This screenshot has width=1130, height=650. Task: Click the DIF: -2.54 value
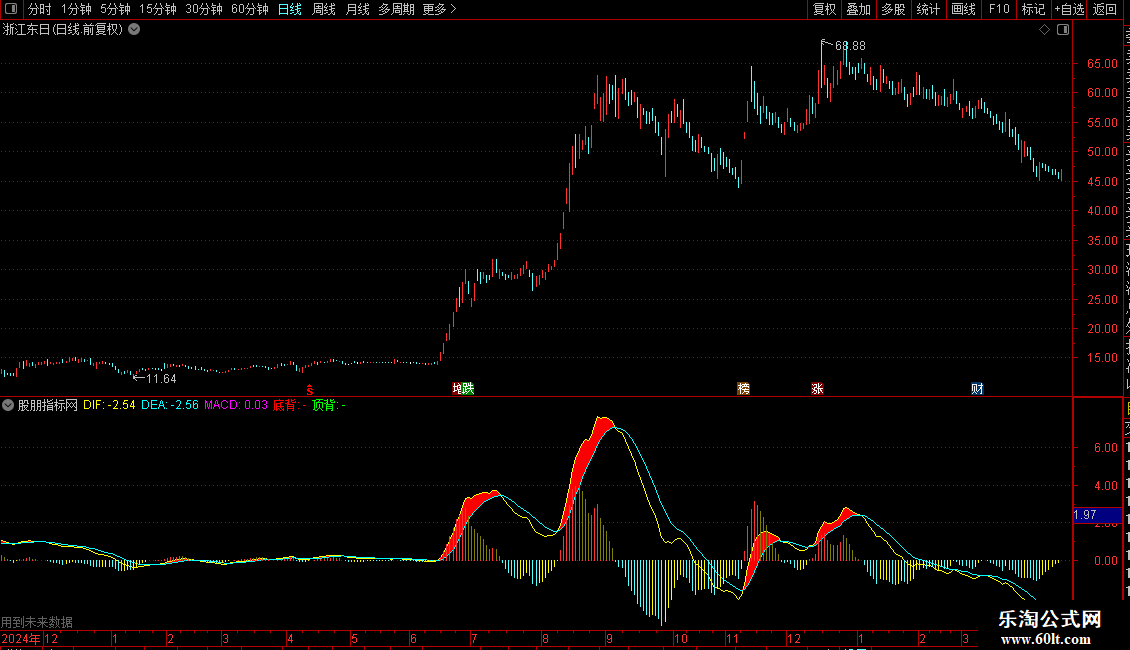pos(109,405)
